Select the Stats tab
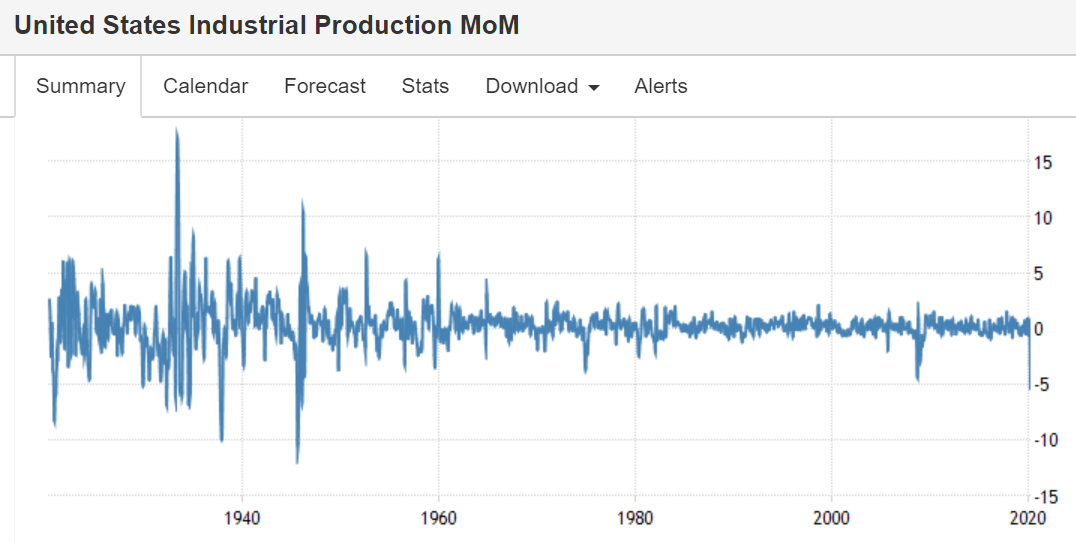The height and width of the screenshot is (542, 1076). point(425,86)
